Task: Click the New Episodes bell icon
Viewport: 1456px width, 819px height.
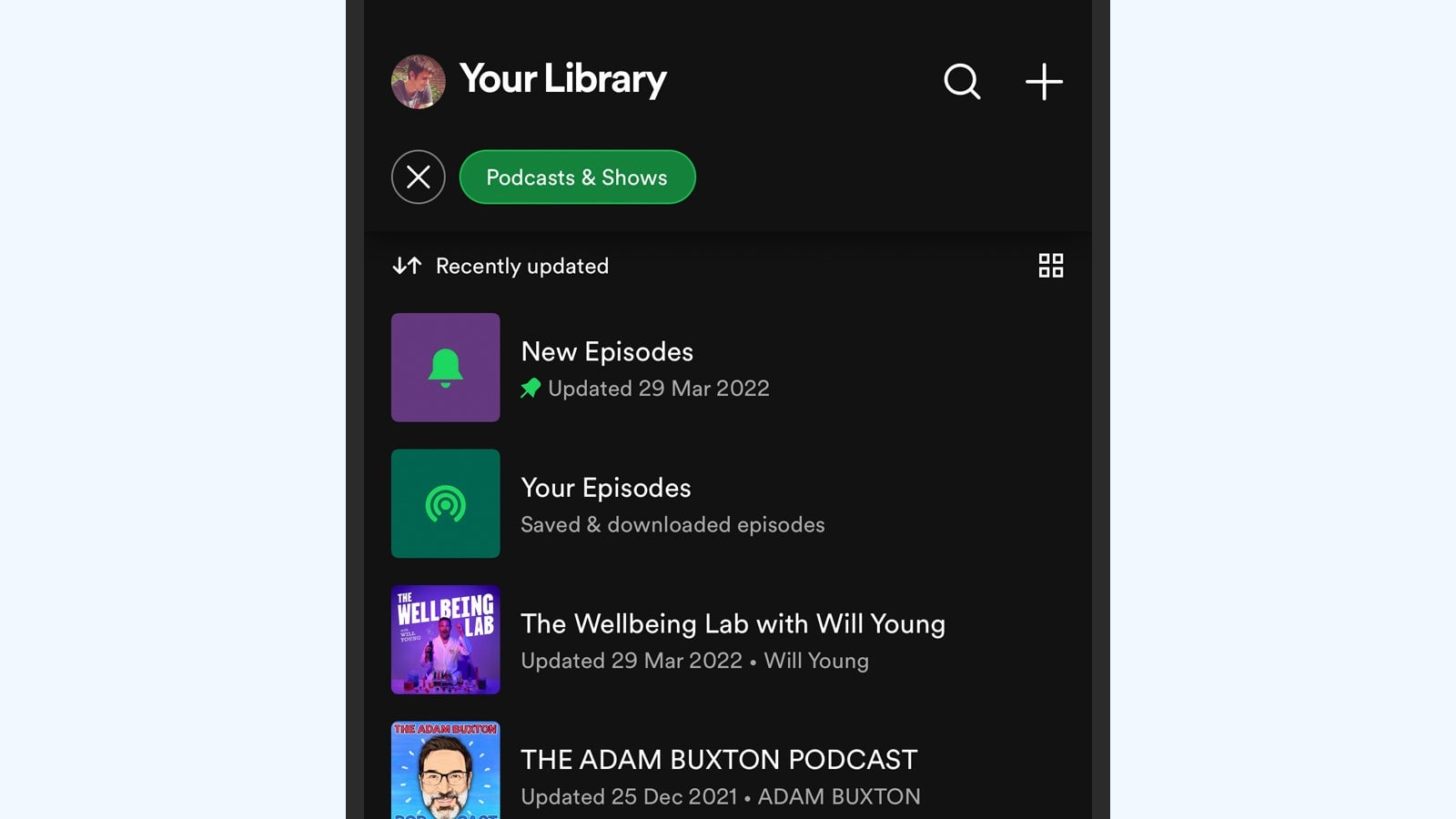Action: coord(445,367)
